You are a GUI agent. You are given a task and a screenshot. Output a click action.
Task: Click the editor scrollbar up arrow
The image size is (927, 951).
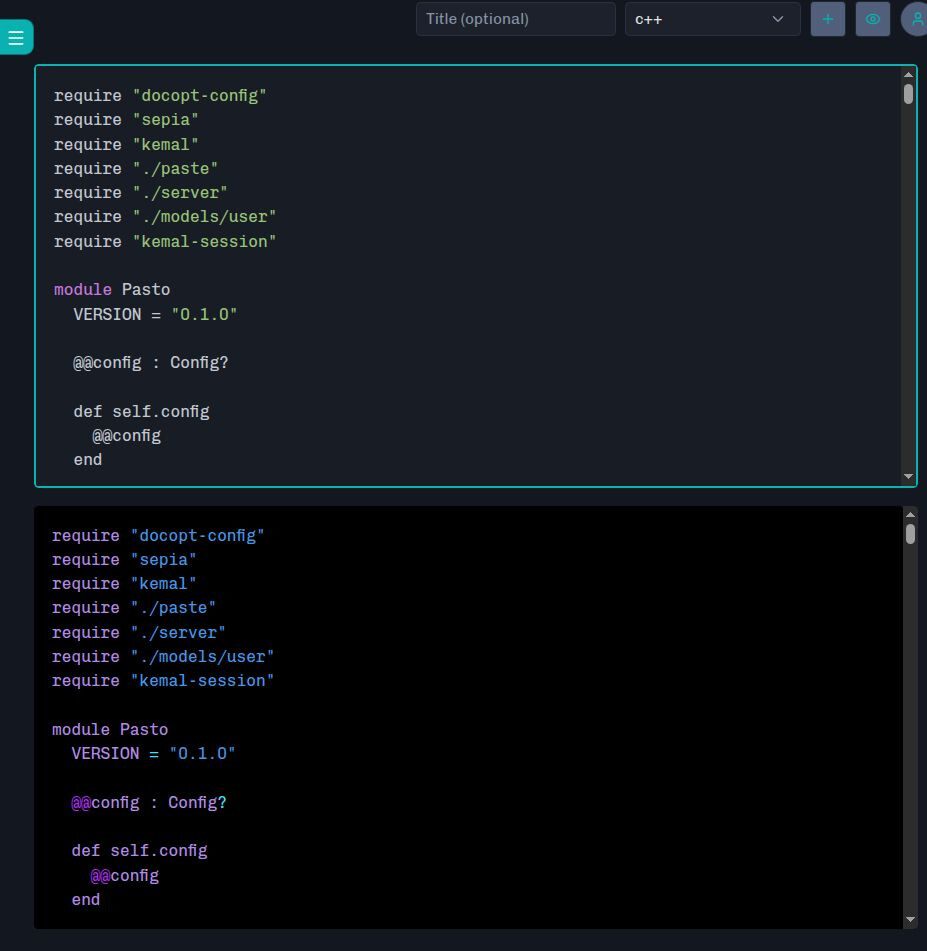tap(908, 74)
